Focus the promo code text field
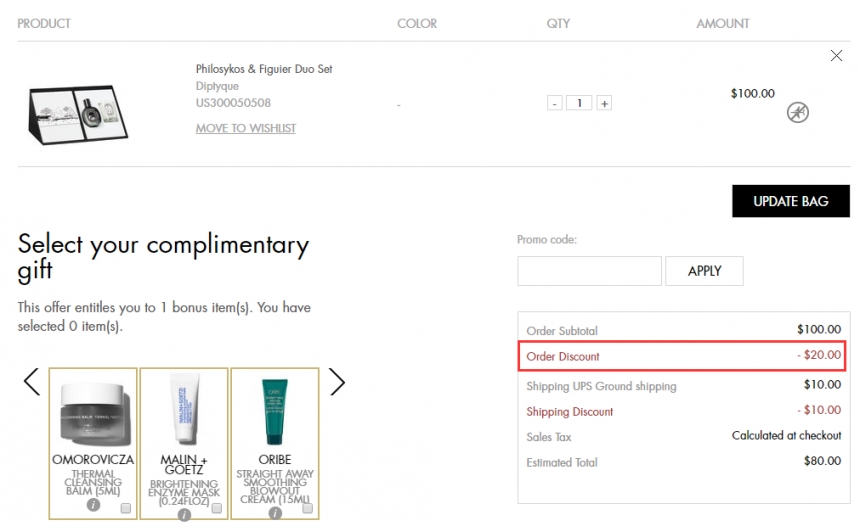This screenshot has width=860, height=526. coord(589,271)
